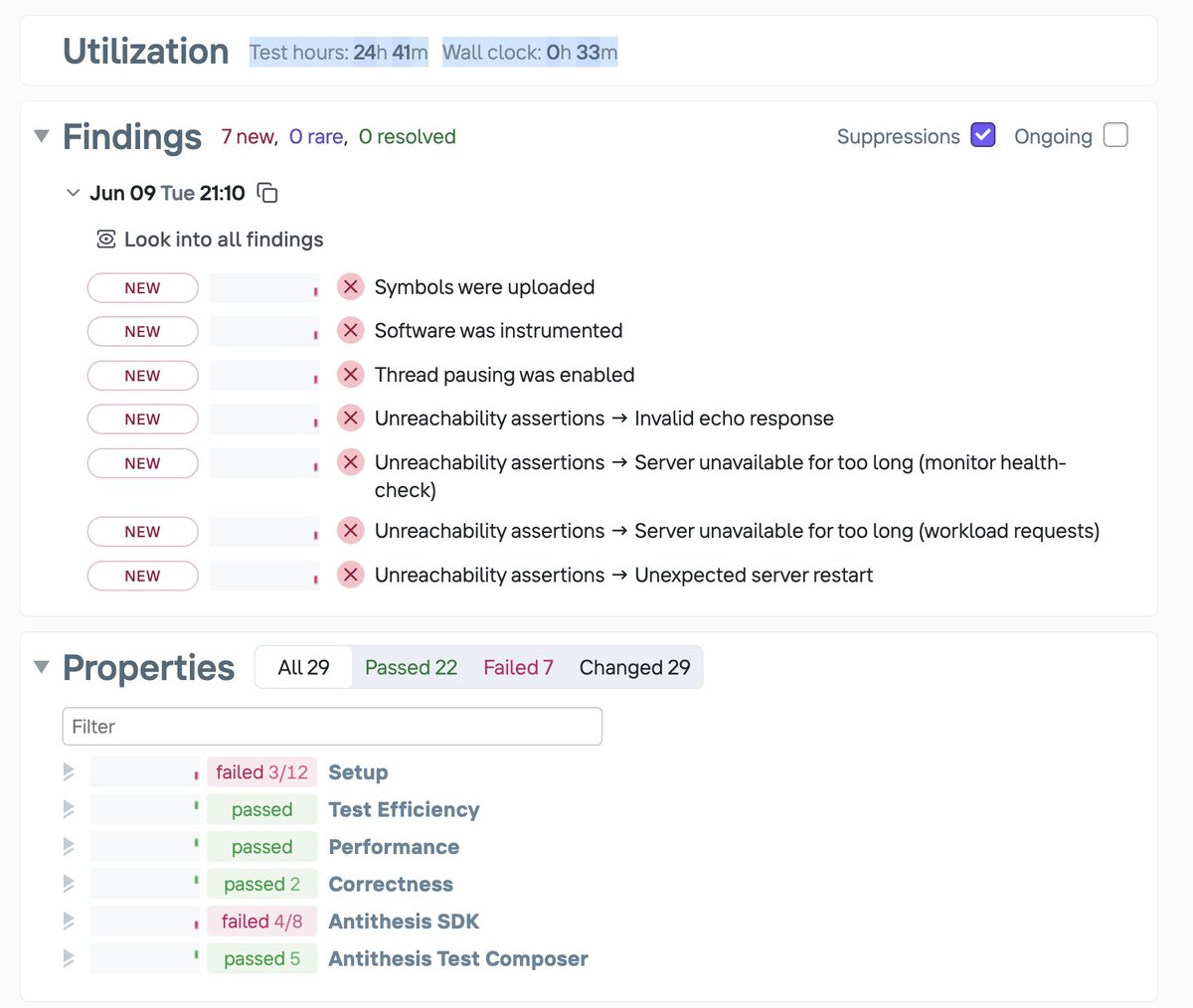The image size is (1193, 1008).
Task: Click the history sparkline for Symbols were uploaded
Action: [x=264, y=287]
